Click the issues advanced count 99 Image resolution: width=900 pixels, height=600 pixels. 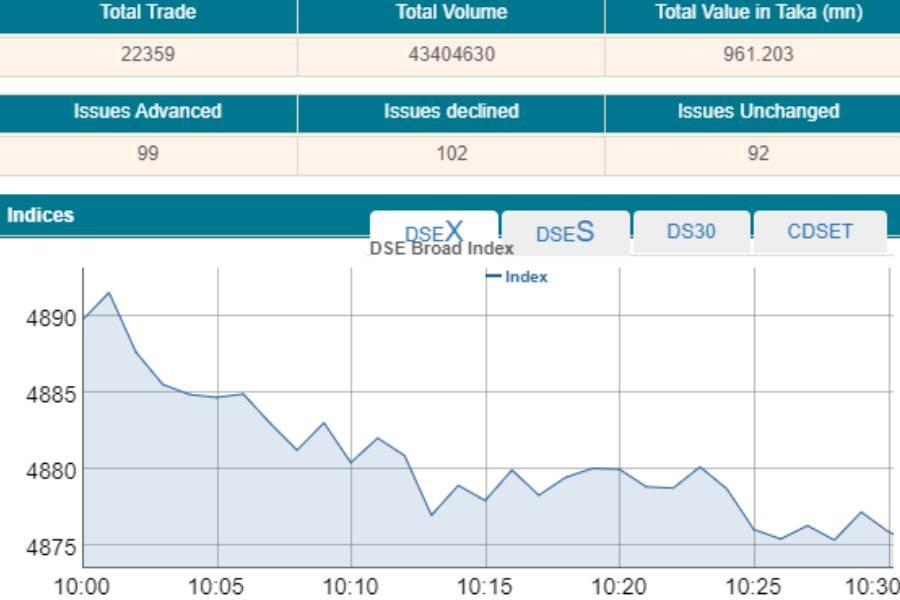[148, 154]
